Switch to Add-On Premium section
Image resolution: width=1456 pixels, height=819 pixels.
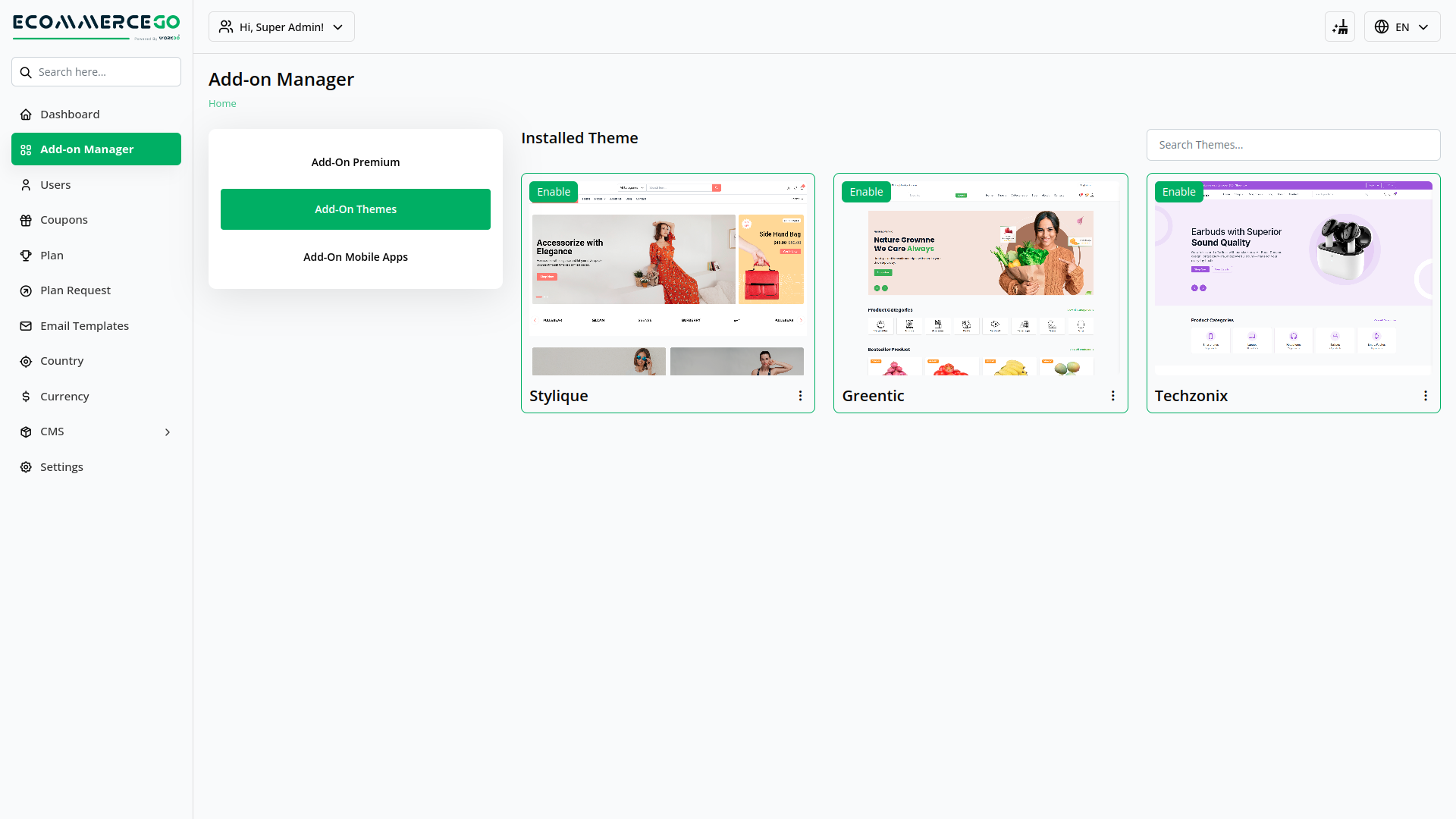pyautogui.click(x=355, y=162)
